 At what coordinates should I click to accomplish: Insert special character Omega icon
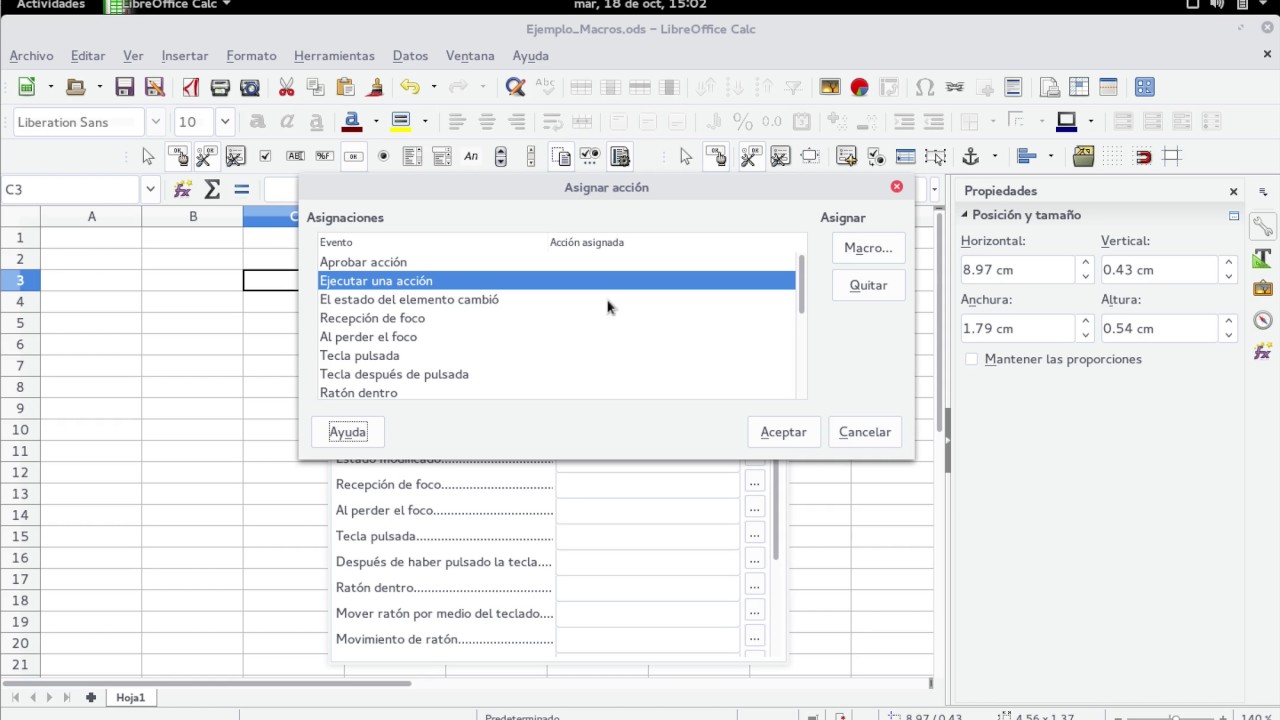925,87
